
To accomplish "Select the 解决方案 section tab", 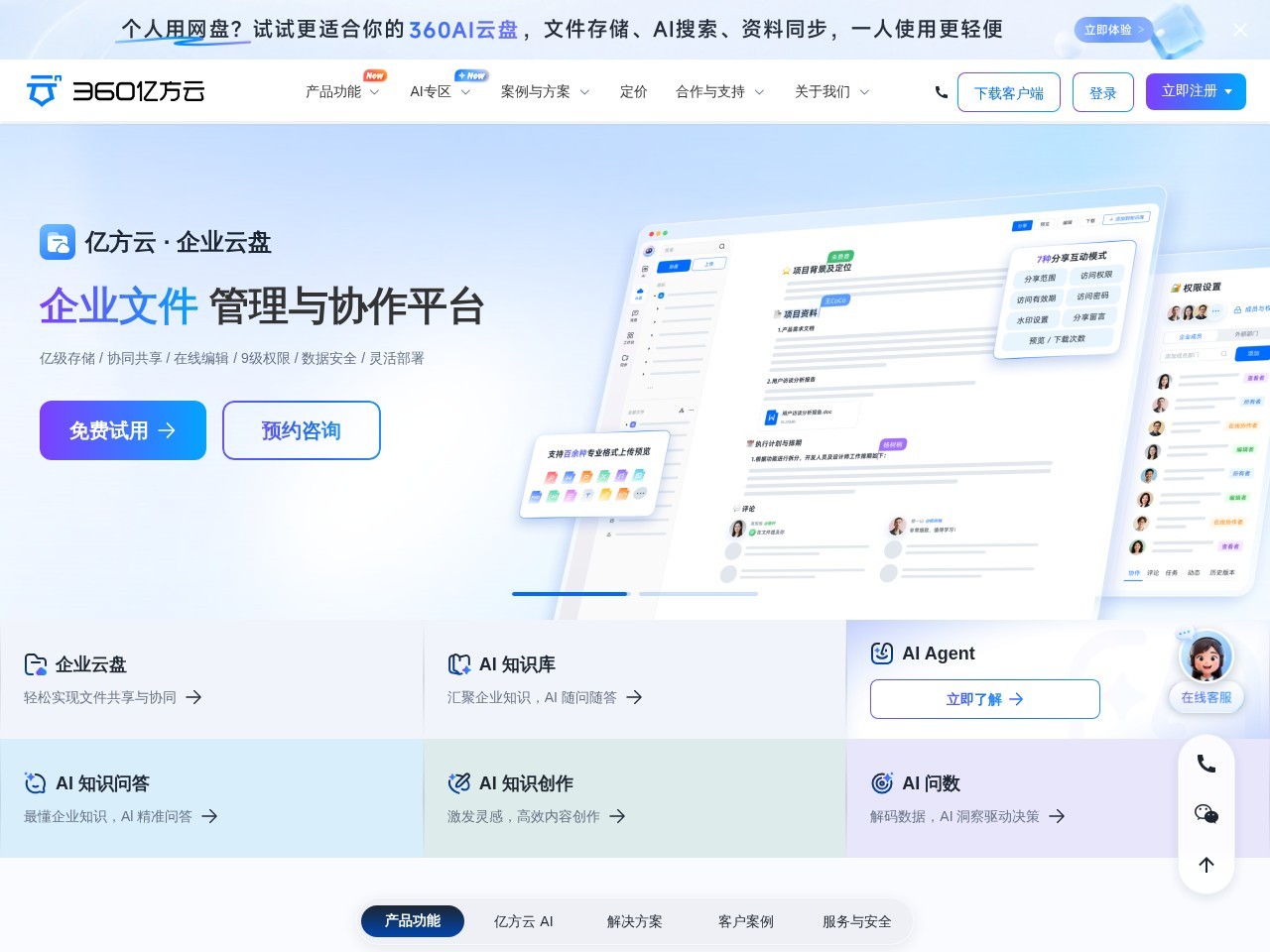I will point(635,921).
